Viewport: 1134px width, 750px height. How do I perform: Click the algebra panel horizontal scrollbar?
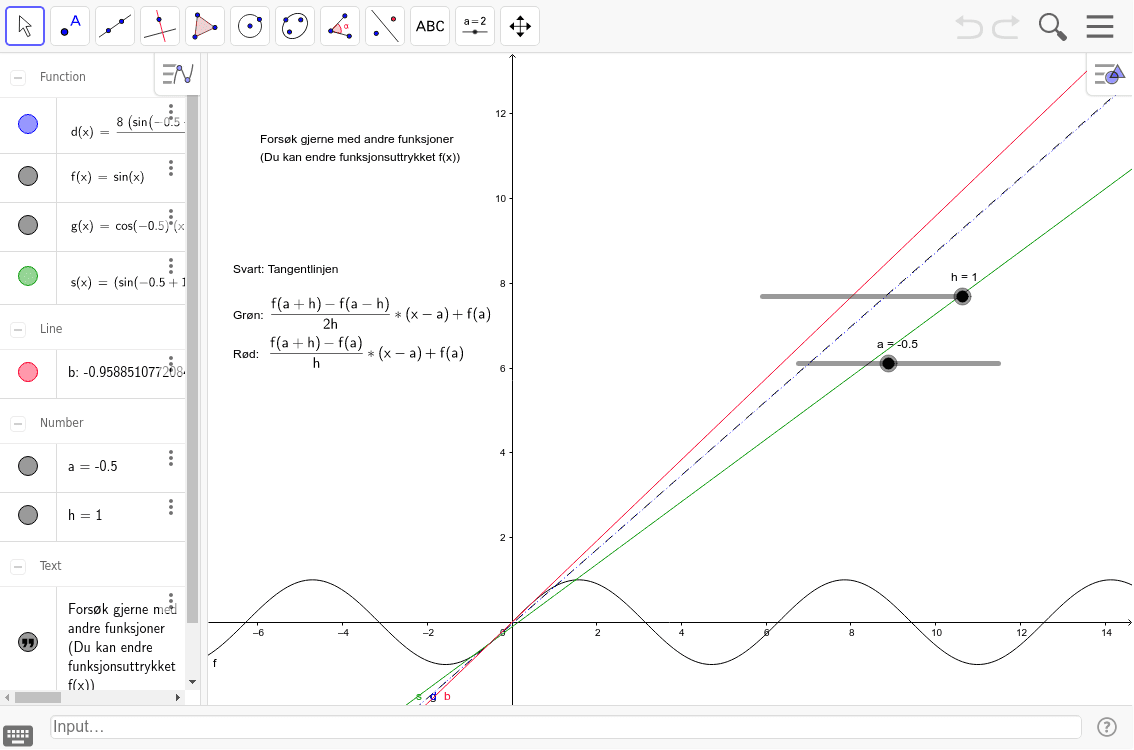pyautogui.click(x=38, y=697)
